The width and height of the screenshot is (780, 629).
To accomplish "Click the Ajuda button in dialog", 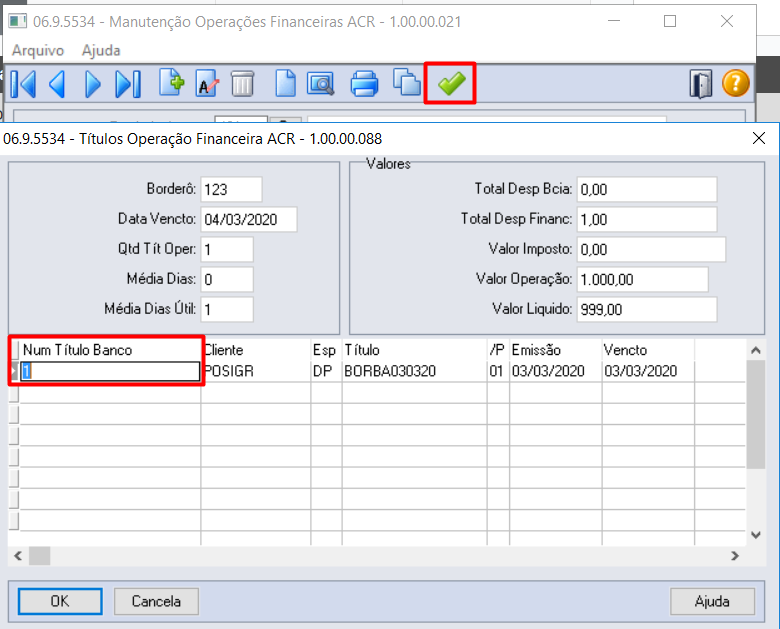I will point(712,601).
